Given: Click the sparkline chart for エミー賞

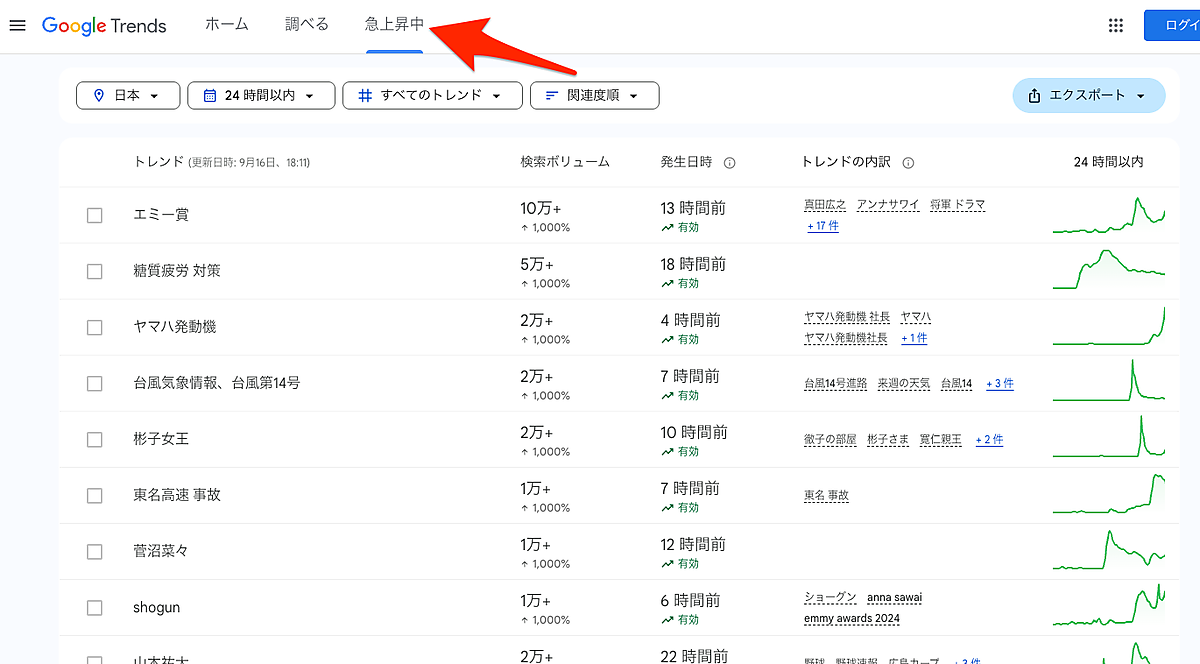Looking at the screenshot, I should coord(1108,215).
